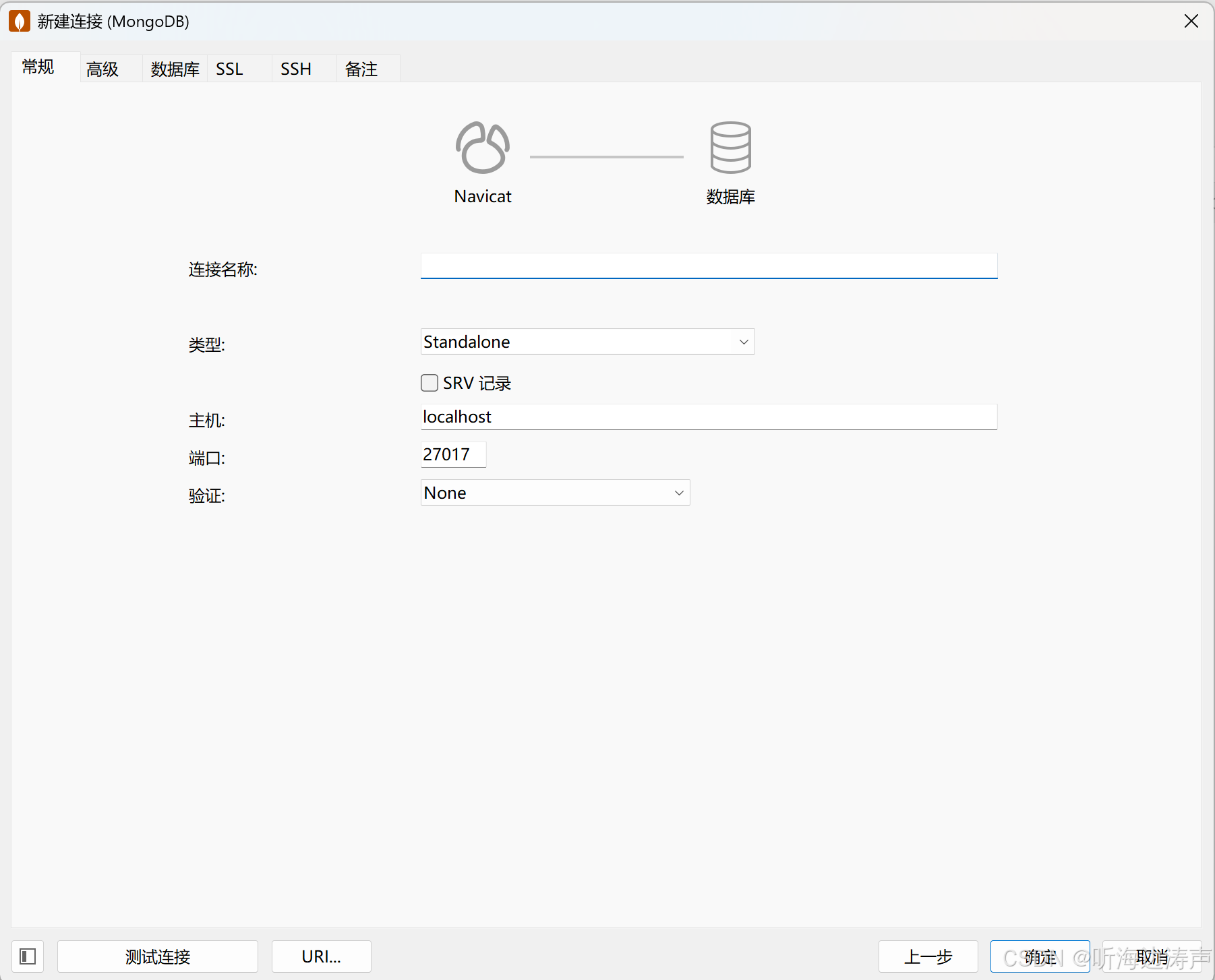Click the 确定 confirm button
Screen dimensions: 1215x980
pos(1039,956)
